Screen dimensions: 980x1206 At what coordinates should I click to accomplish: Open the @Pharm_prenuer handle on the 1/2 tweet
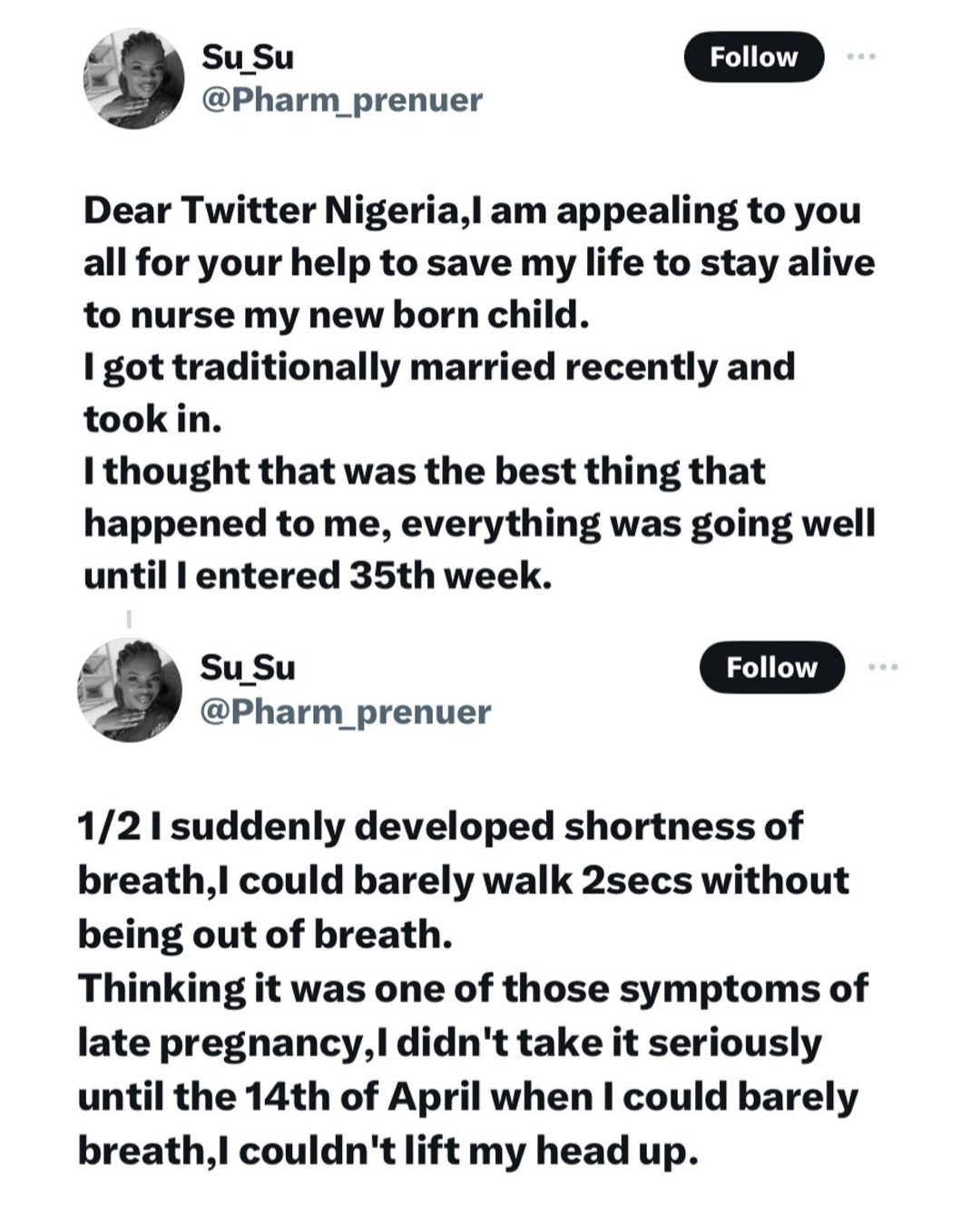pyautogui.click(x=345, y=711)
